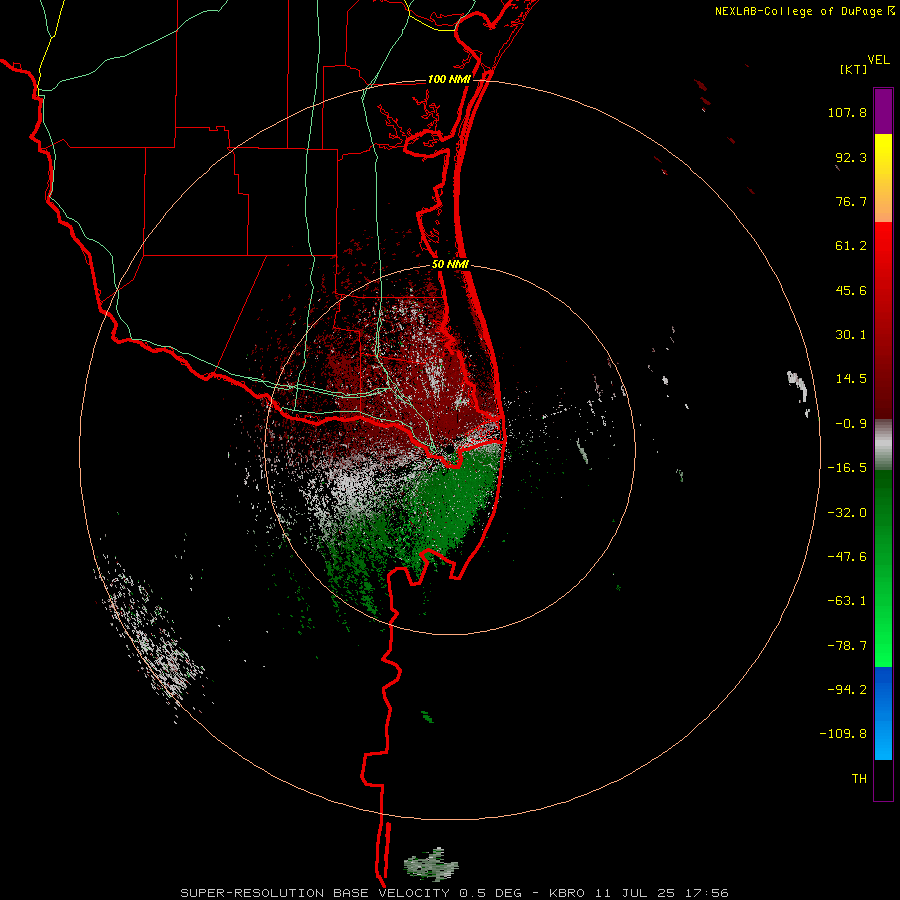Viewport: 900px width, 900px height.
Task: Click the 14.5 scale value
Action: (851, 379)
